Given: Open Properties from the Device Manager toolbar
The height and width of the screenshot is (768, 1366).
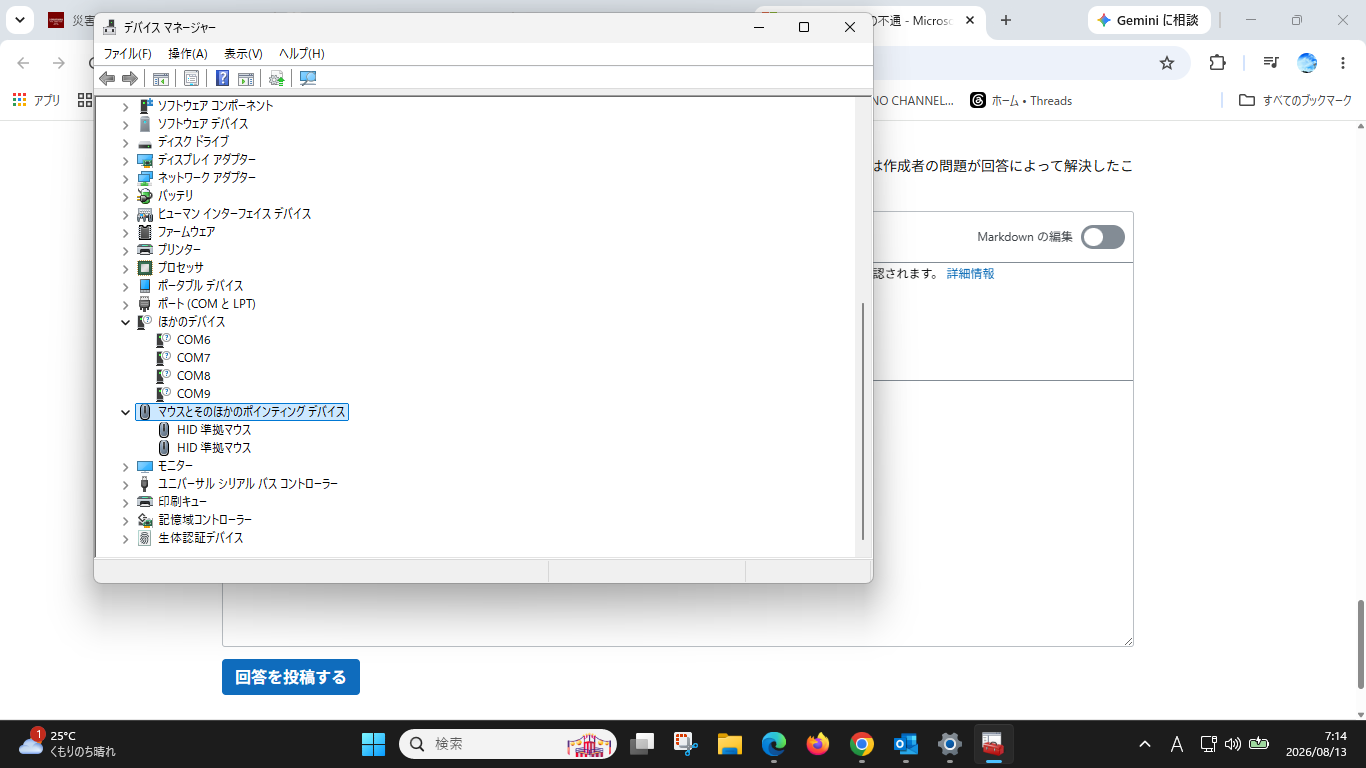Looking at the screenshot, I should 191,78.
